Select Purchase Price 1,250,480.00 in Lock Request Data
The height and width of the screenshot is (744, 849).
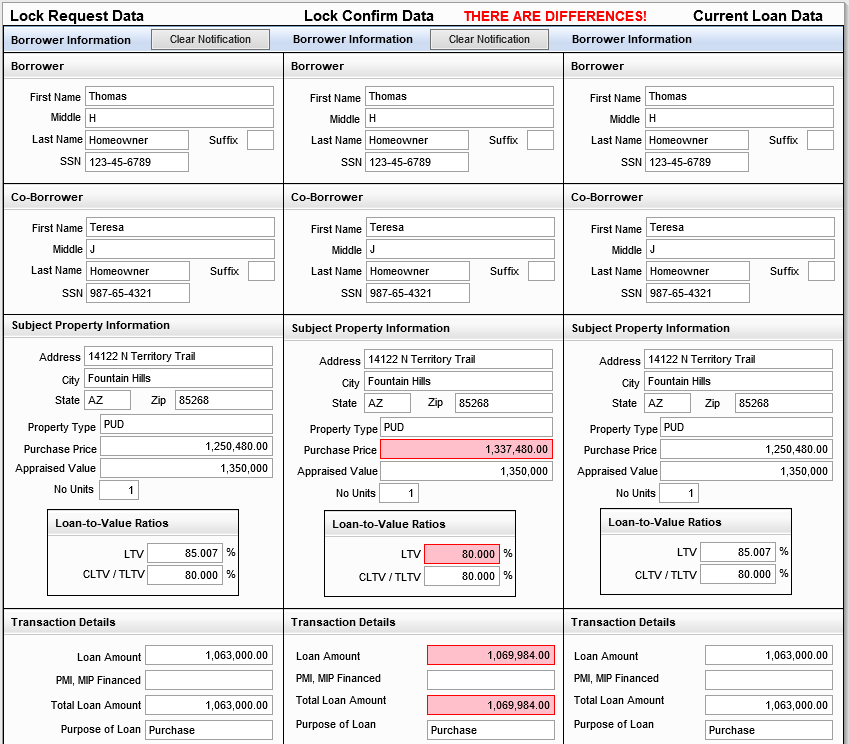coord(186,446)
